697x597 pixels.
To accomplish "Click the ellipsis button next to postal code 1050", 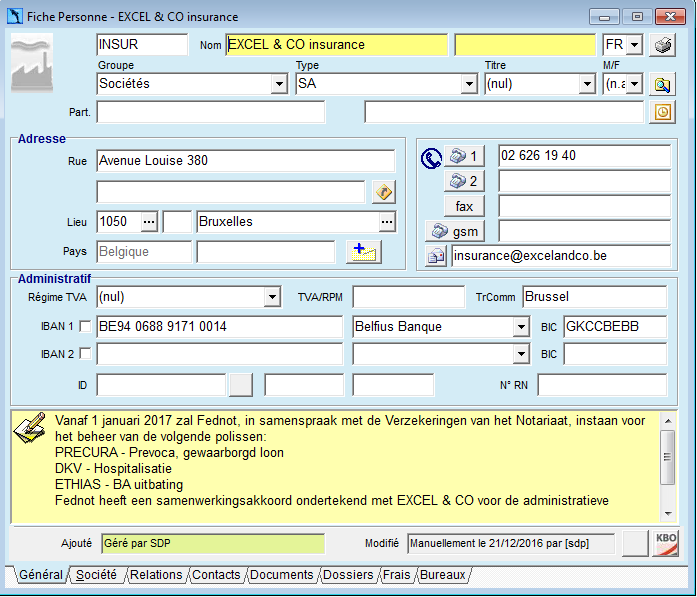I will point(149,222).
